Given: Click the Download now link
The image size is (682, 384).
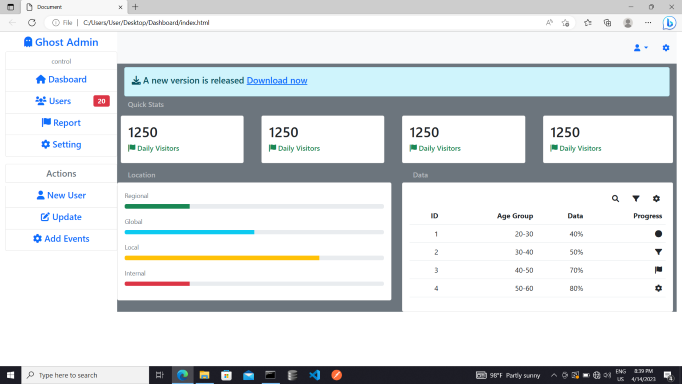Looking at the screenshot, I should [x=277, y=80].
